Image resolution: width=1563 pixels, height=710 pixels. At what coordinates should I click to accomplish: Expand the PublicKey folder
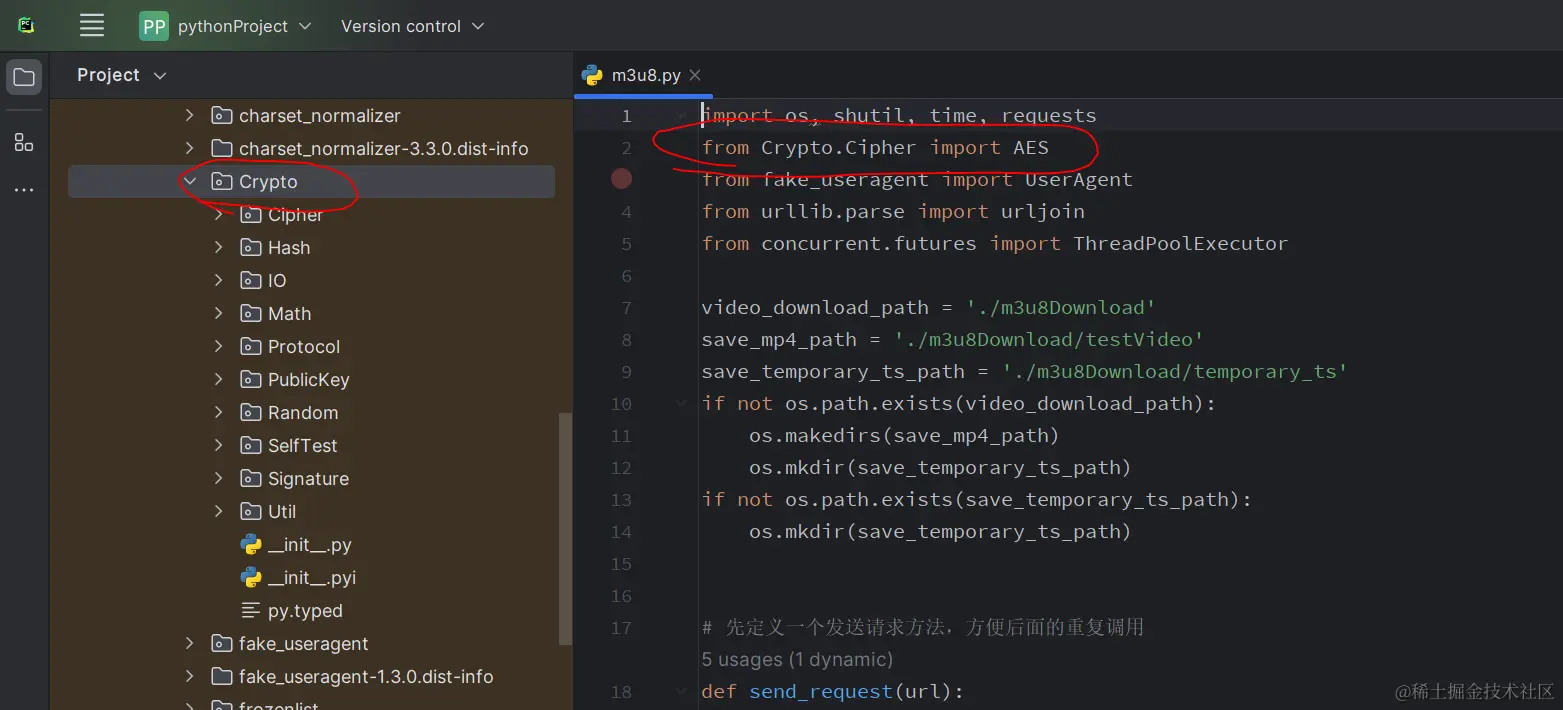218,379
